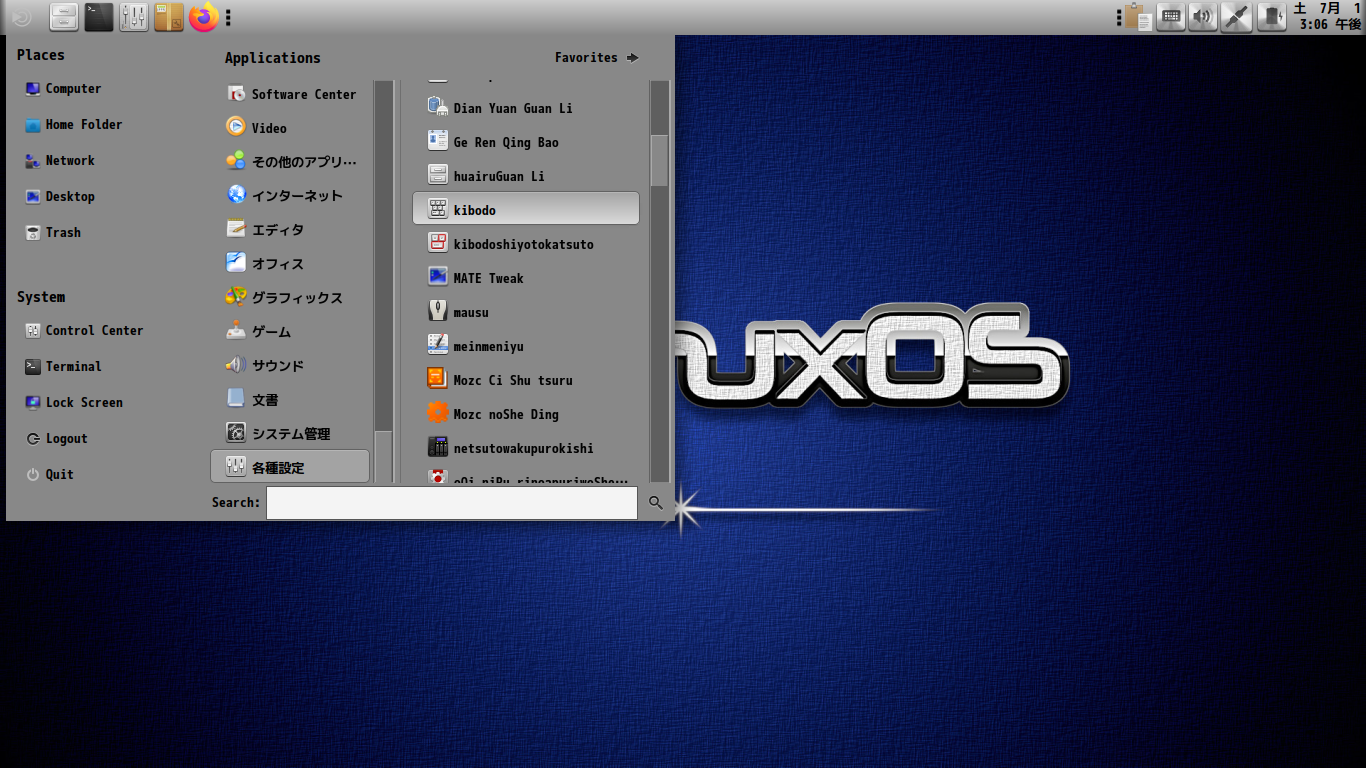Switch to Favorites view
Screen dimensions: 1366x768
596,58
